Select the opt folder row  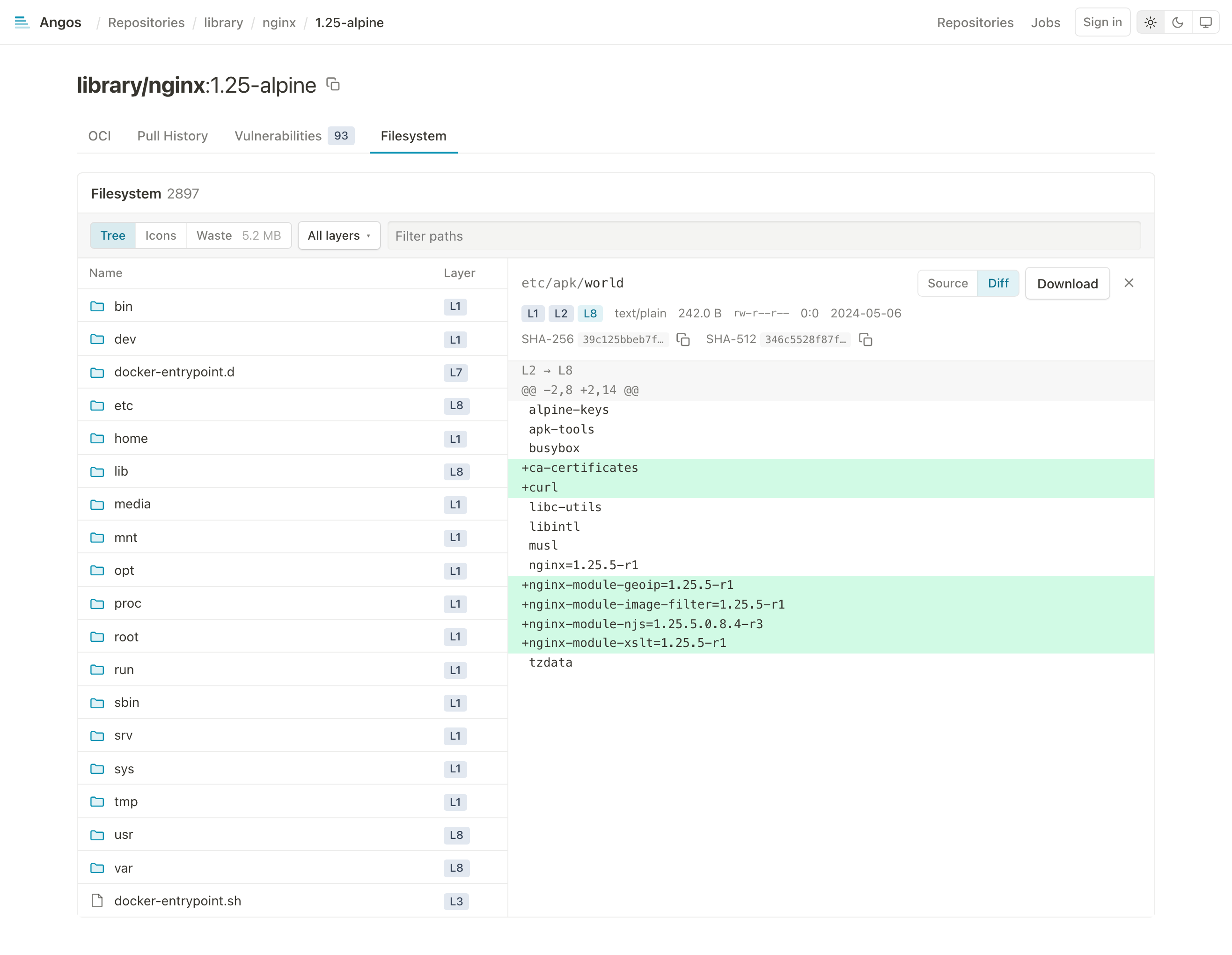(292, 570)
